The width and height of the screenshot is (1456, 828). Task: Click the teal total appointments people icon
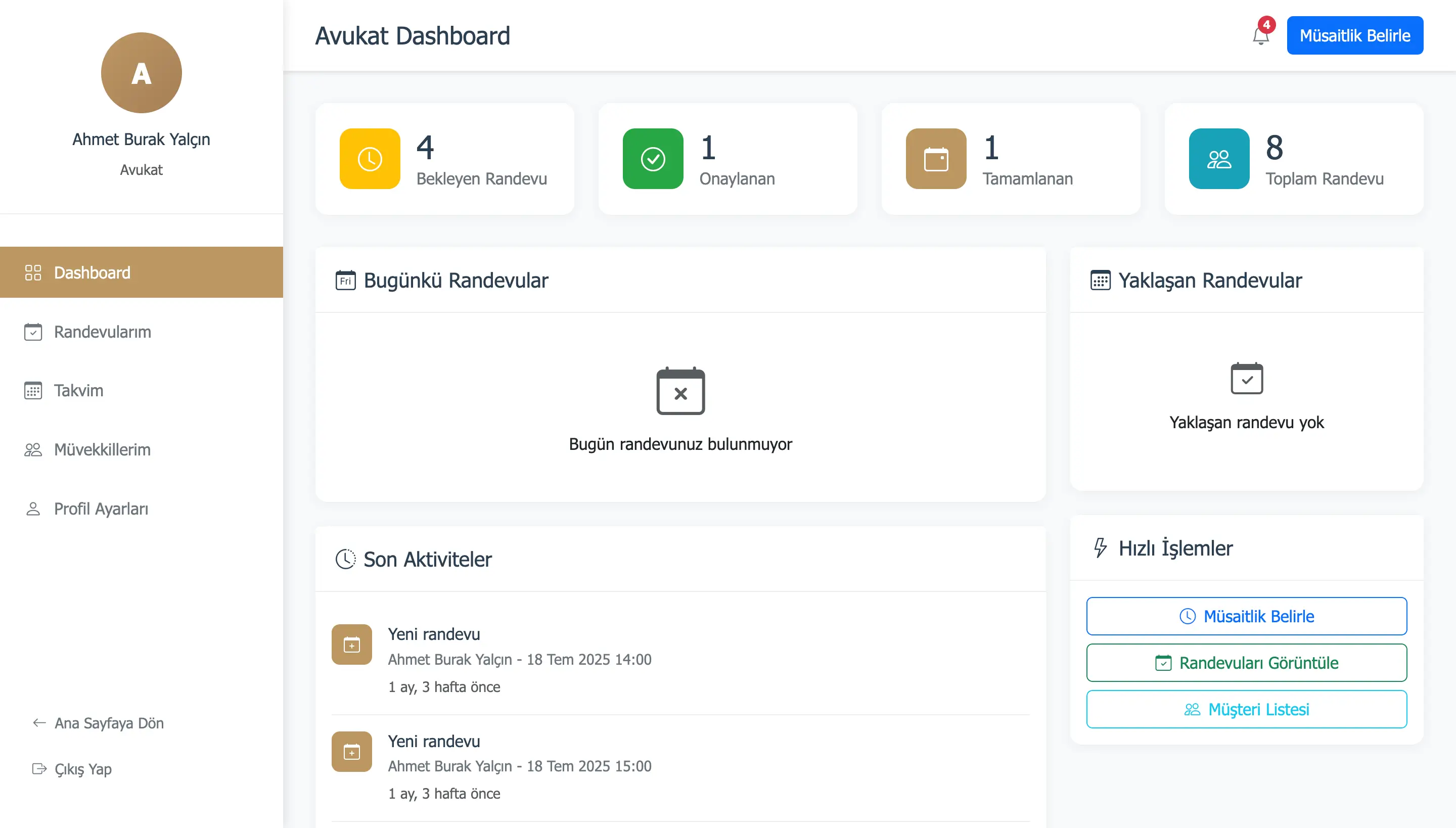(1218, 159)
